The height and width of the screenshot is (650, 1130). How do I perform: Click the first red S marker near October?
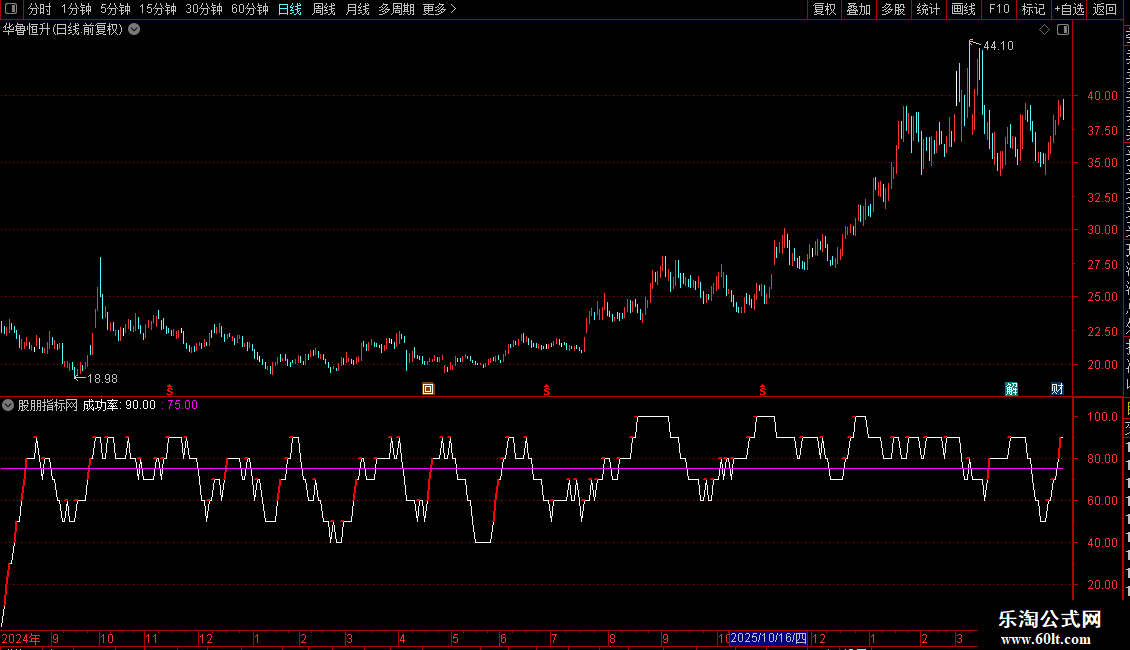point(170,389)
